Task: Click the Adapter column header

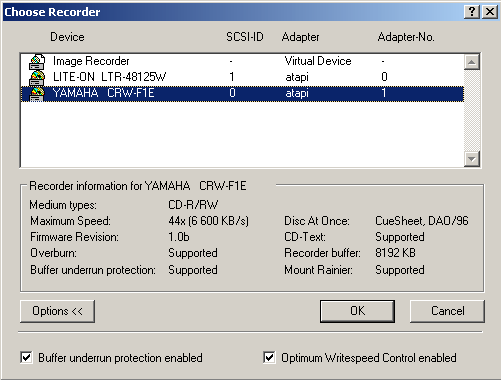Action: coord(300,37)
